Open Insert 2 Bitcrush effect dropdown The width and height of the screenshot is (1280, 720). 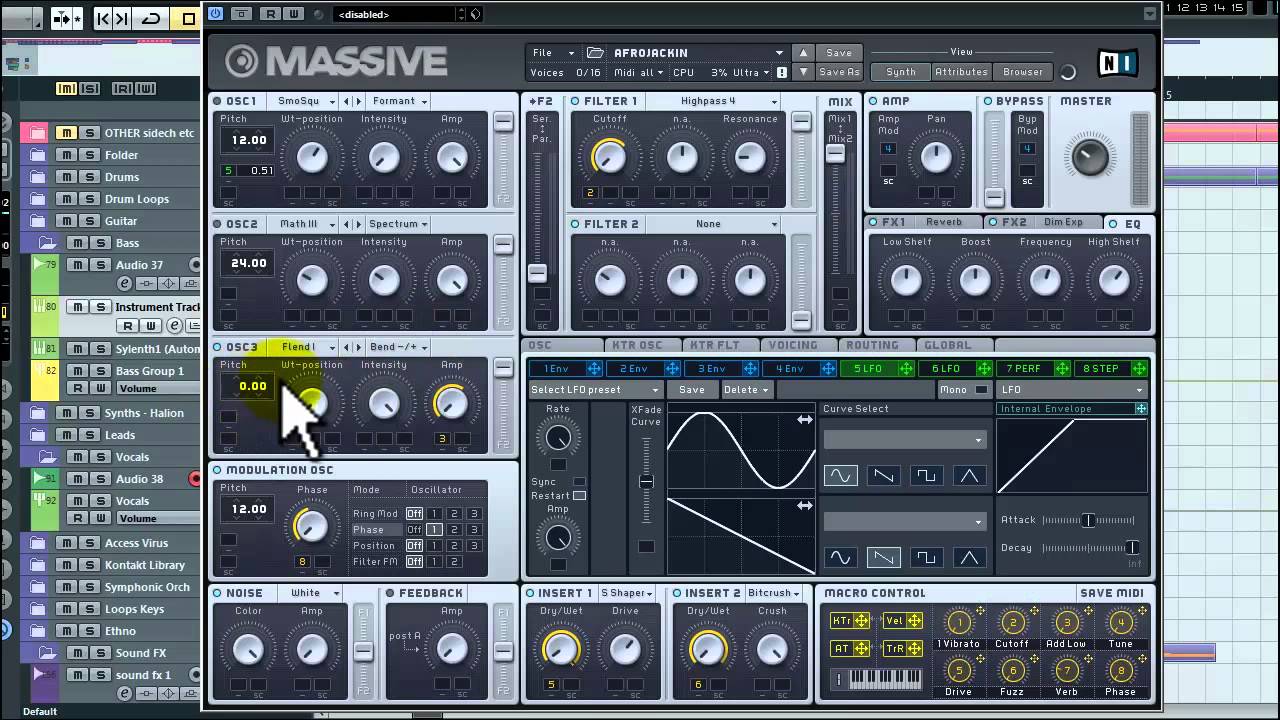(774, 593)
